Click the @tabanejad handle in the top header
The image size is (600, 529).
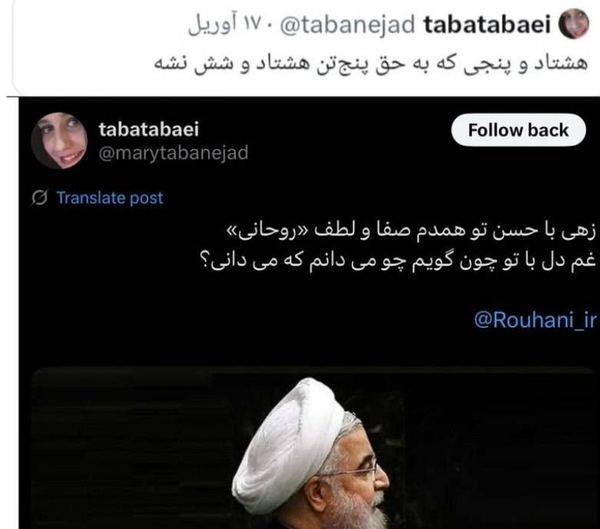pyautogui.click(x=347, y=25)
